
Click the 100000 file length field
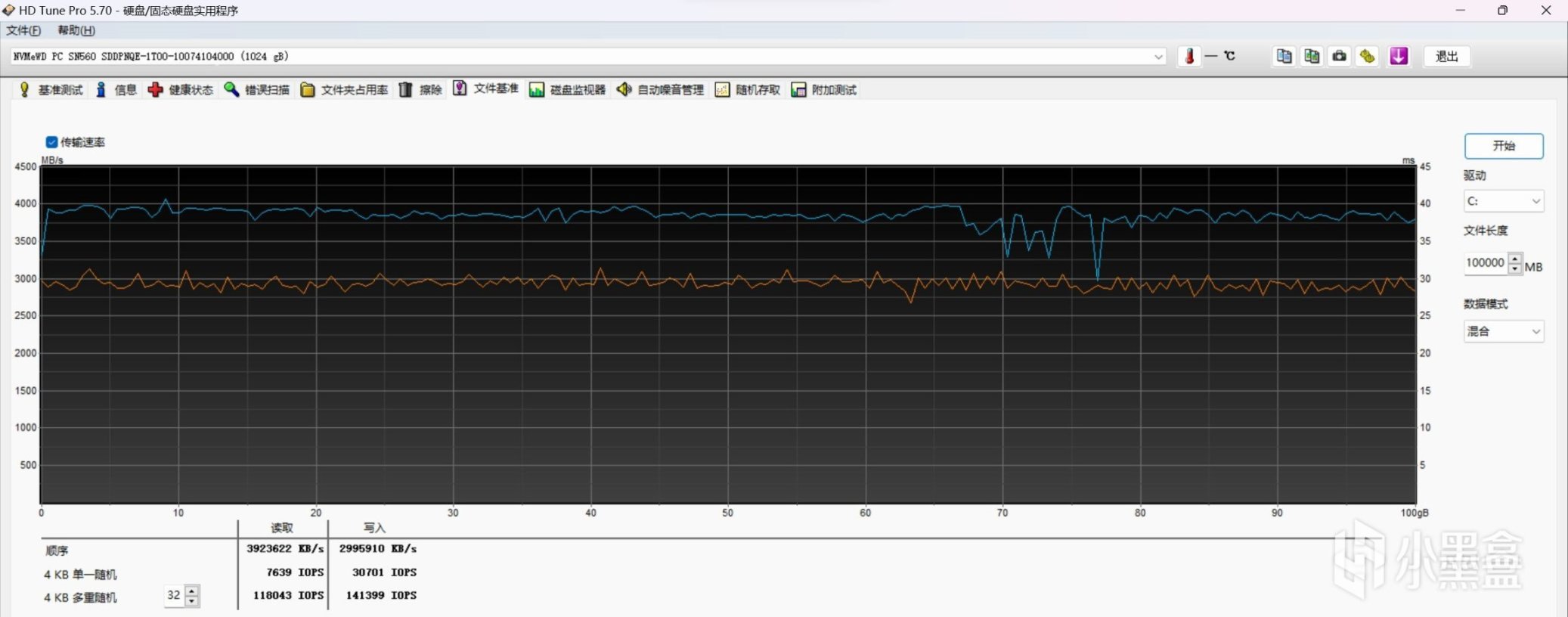pos(1486,263)
